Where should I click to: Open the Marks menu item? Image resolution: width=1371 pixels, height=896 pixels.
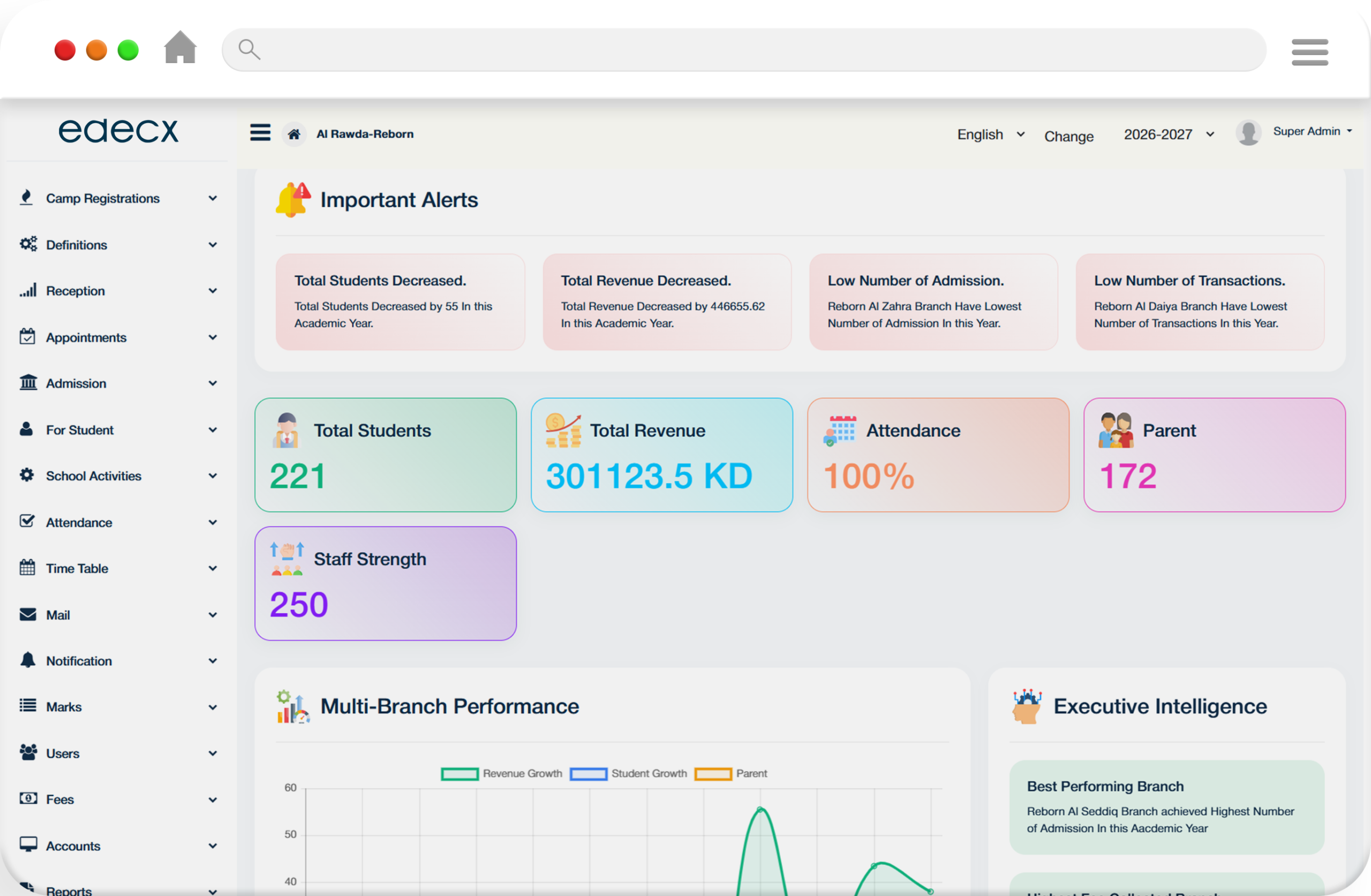118,707
